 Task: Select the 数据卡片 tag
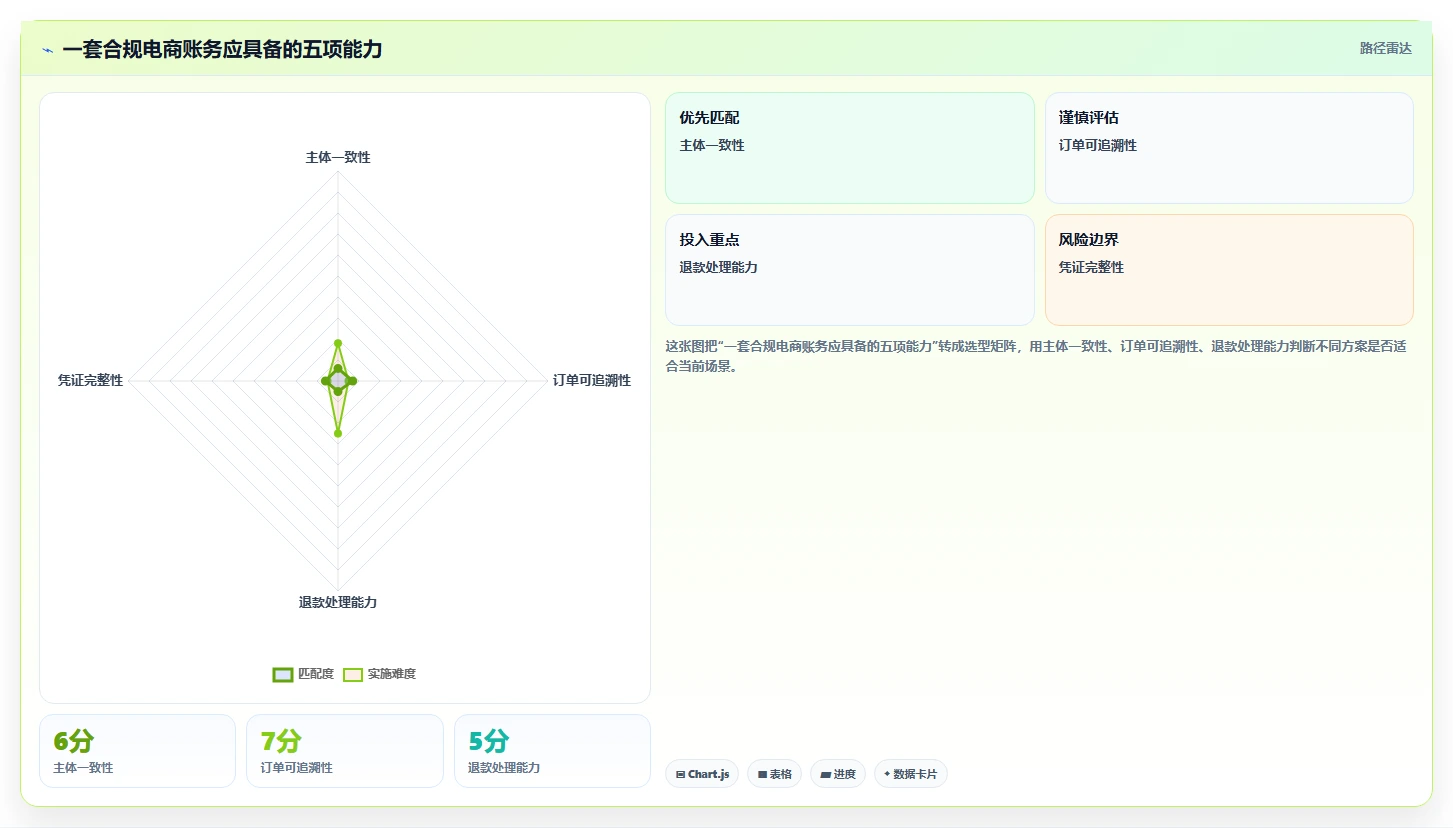tap(911, 774)
